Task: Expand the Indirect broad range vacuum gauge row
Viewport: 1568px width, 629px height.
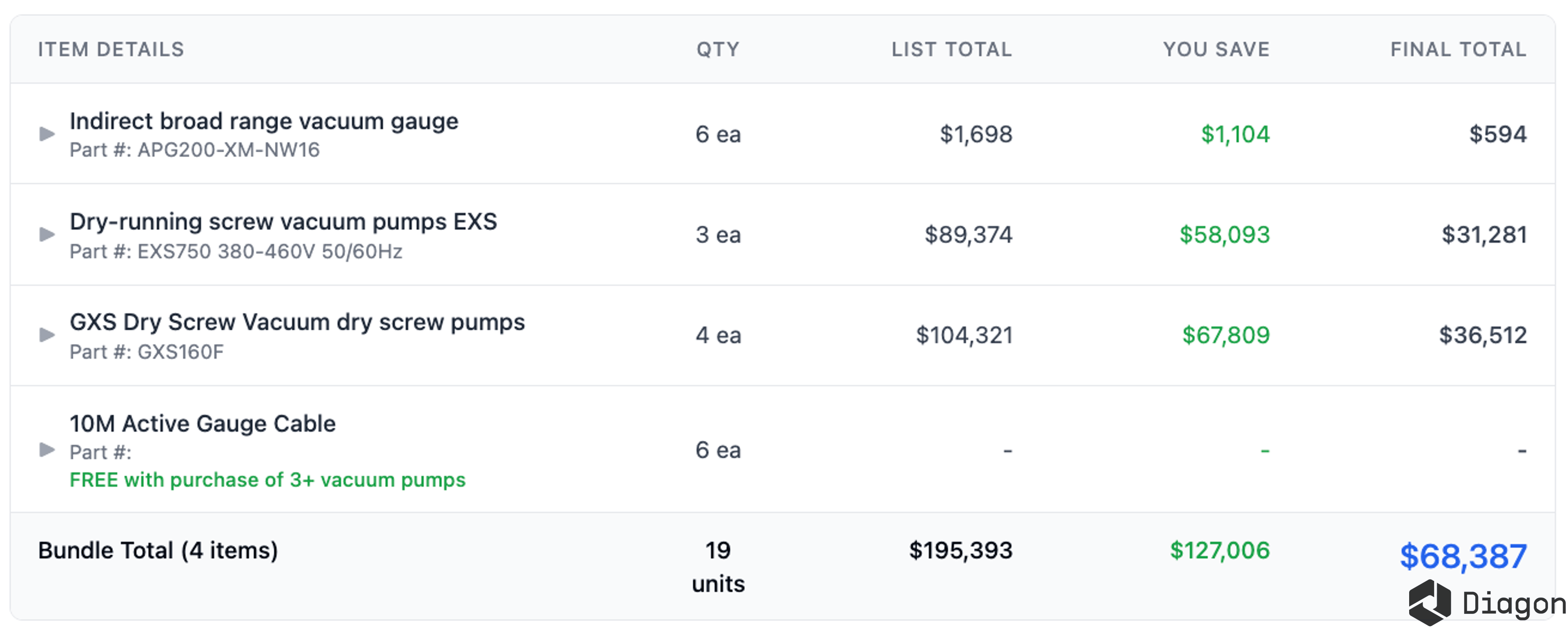Action: pos(47,134)
